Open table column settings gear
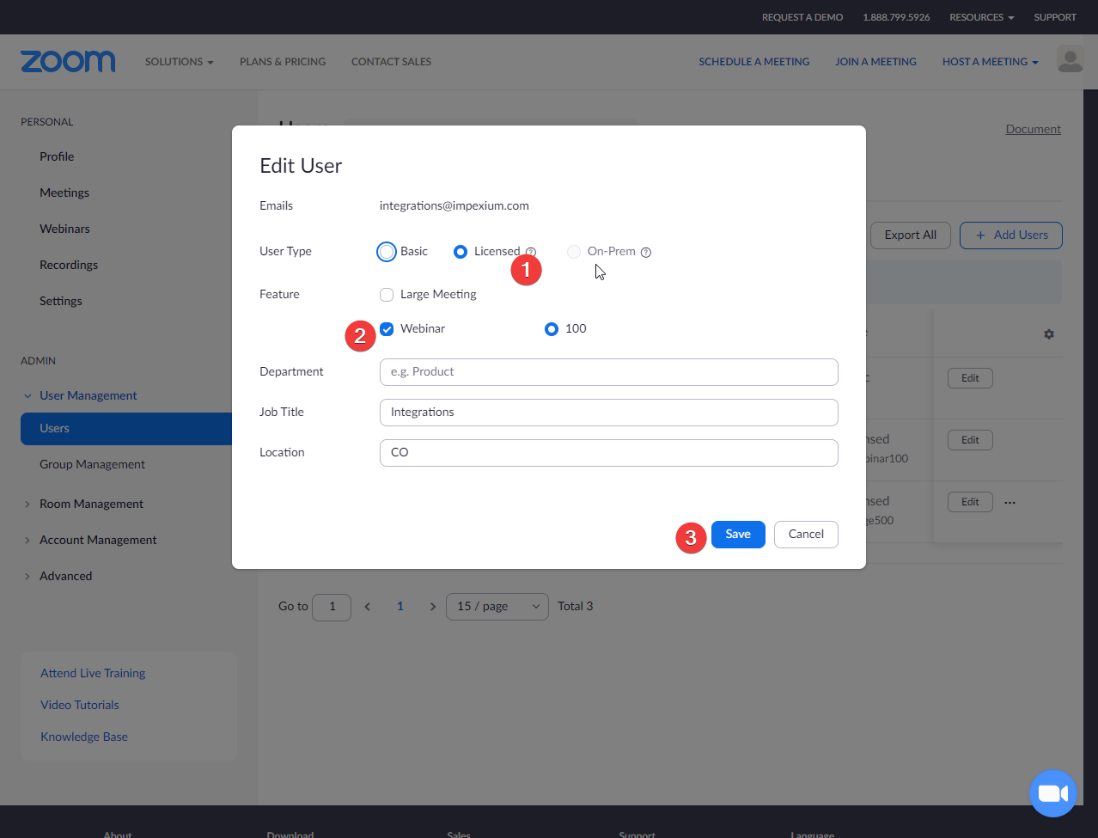1098x838 pixels. pos(1048,334)
